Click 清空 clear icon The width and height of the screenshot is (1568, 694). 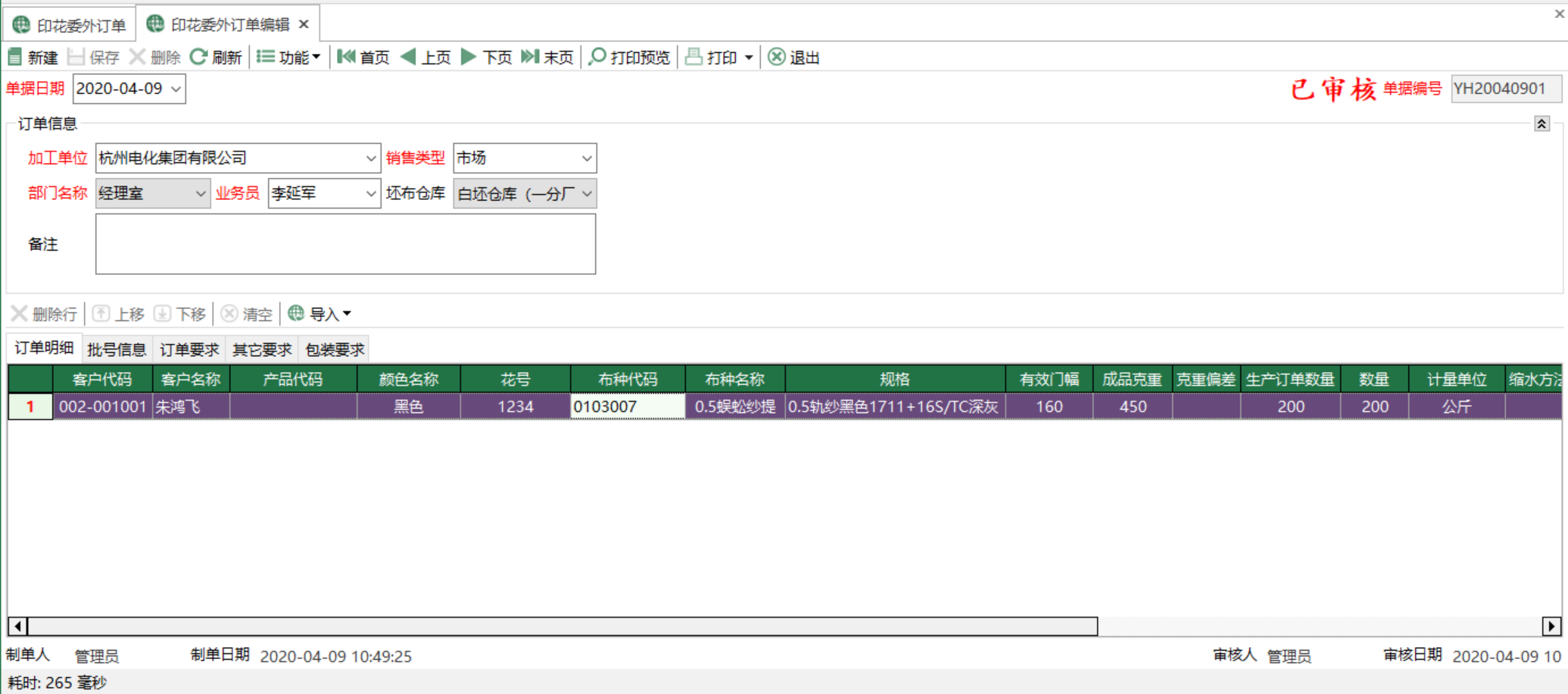point(229,314)
